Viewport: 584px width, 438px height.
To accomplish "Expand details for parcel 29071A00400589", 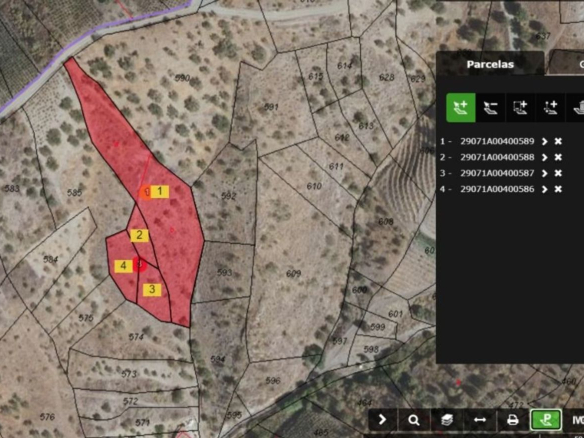I will click(545, 142).
